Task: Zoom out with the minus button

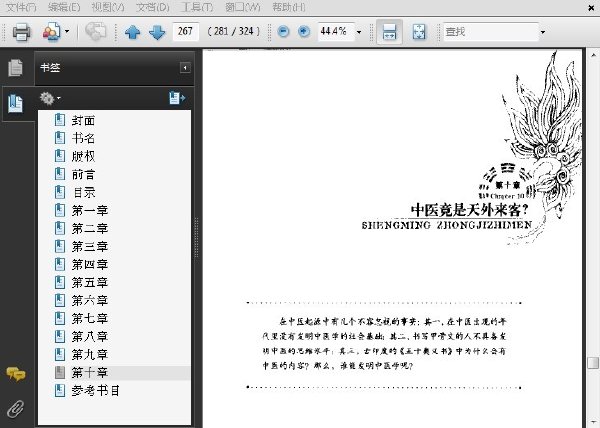Action: pos(283,31)
